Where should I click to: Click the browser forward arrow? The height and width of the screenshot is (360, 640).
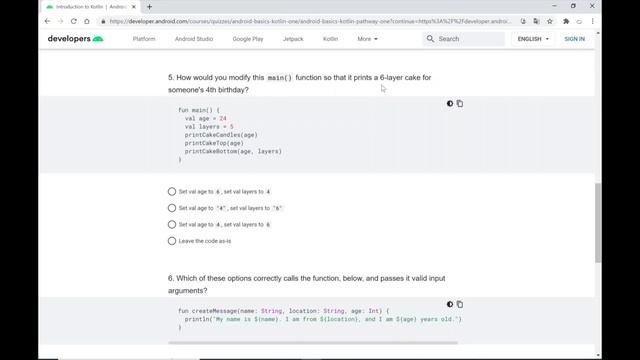(60, 21)
